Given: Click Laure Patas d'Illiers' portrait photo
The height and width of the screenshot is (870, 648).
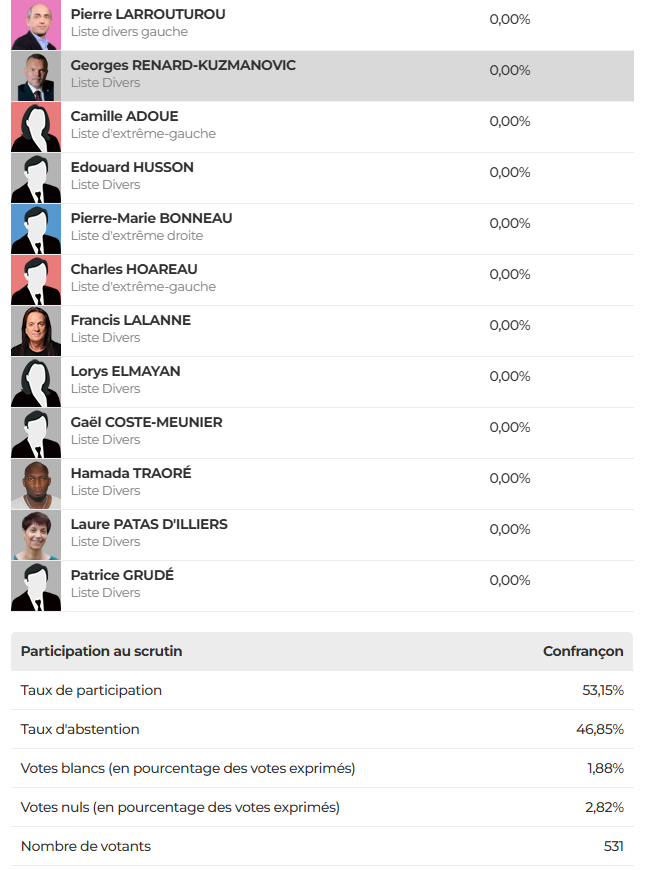Looking at the screenshot, I should (36, 535).
